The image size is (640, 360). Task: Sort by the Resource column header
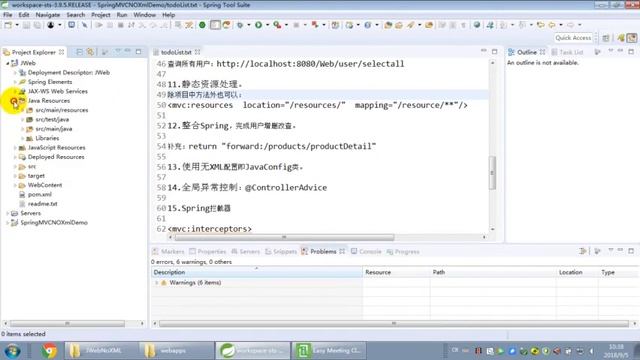tap(396, 272)
